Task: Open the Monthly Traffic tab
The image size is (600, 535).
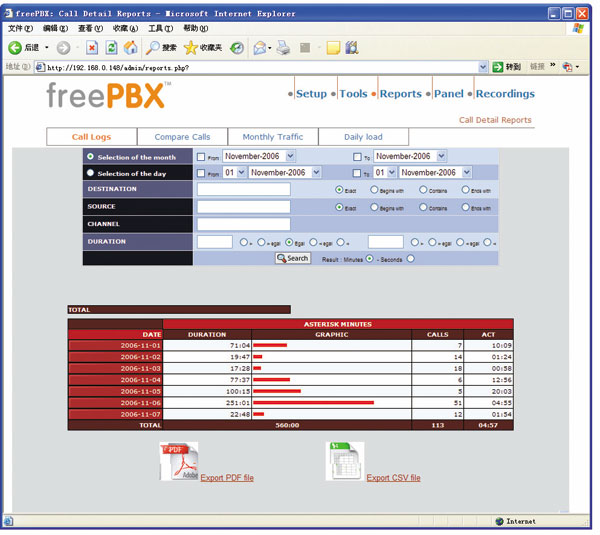Action: coord(272,137)
